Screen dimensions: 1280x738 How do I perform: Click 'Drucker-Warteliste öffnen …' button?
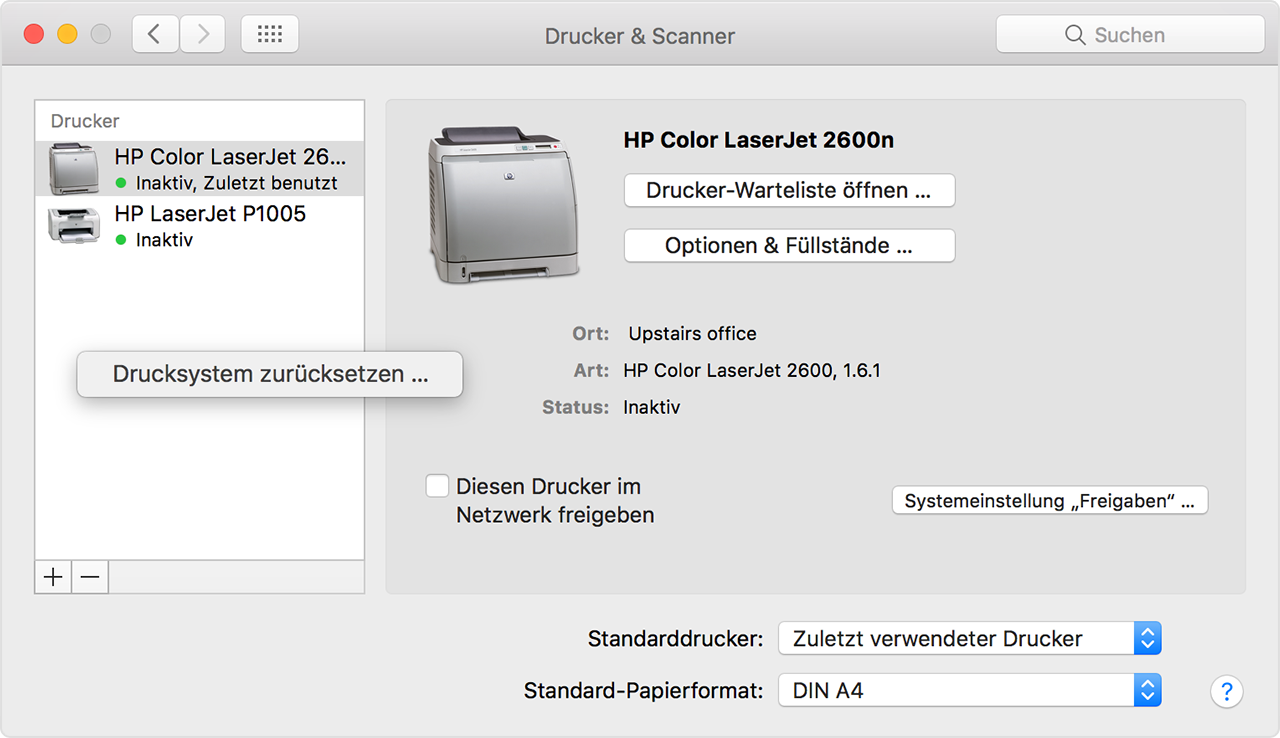click(x=789, y=191)
